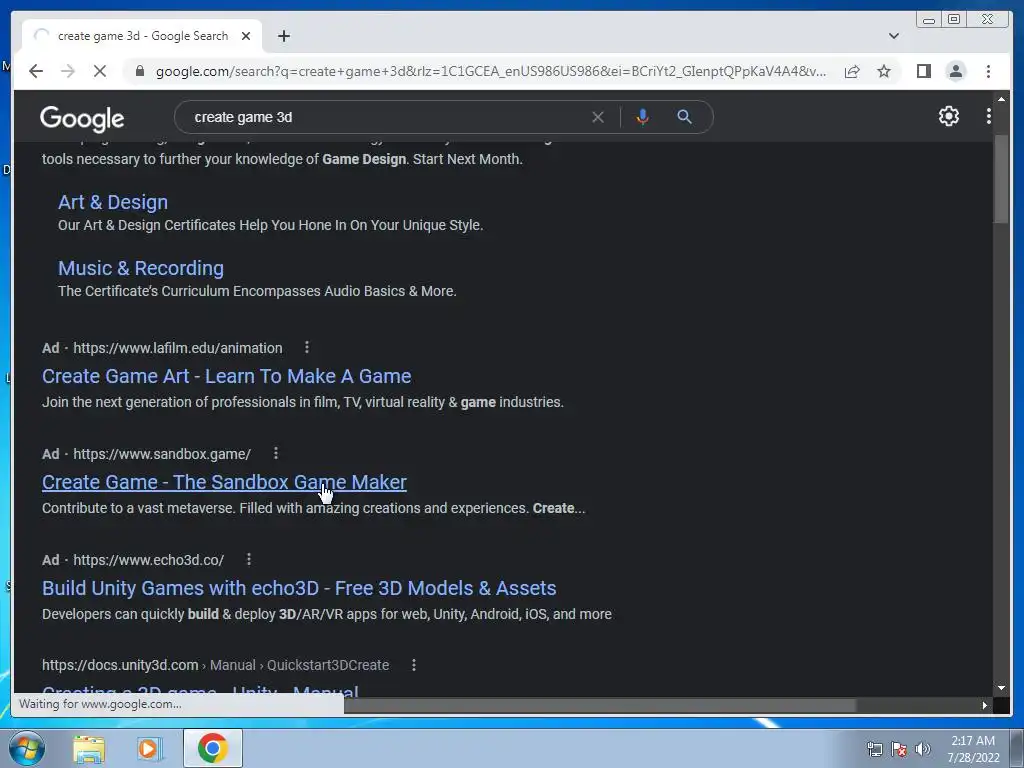
Task: Open options for the echo3d.co ad
Action: [x=248, y=560]
